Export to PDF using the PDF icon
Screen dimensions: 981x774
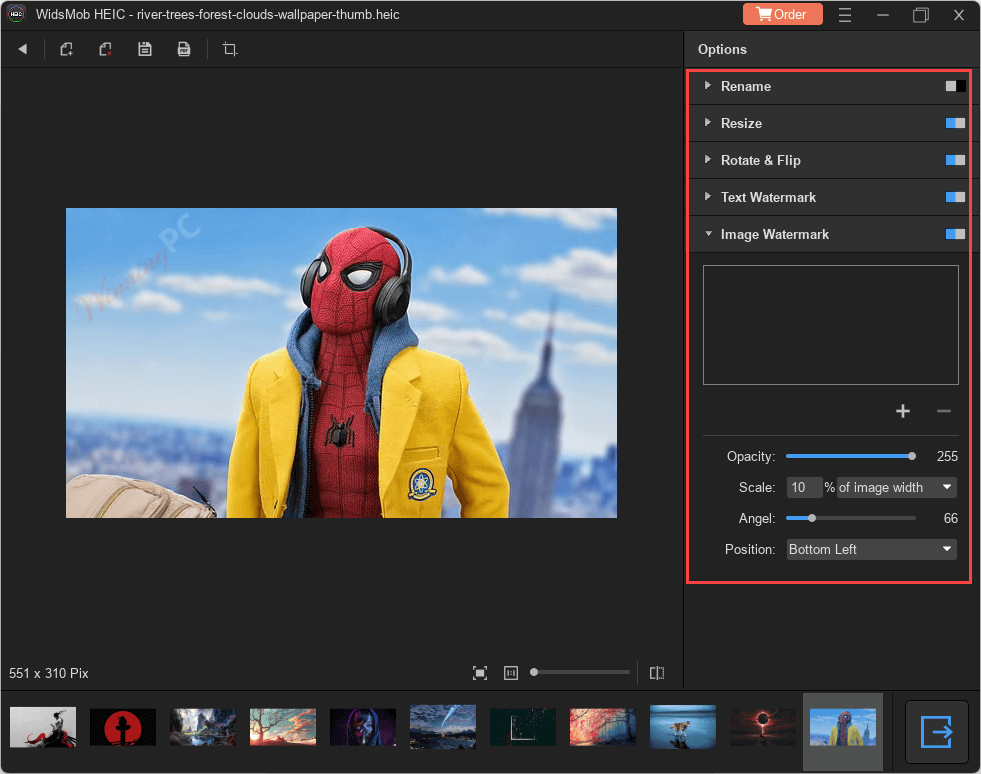click(x=183, y=49)
